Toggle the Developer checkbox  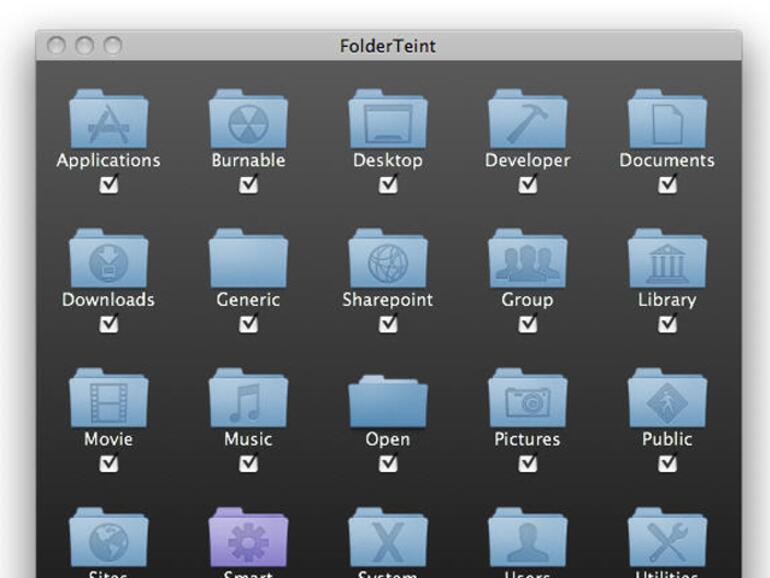(x=528, y=184)
